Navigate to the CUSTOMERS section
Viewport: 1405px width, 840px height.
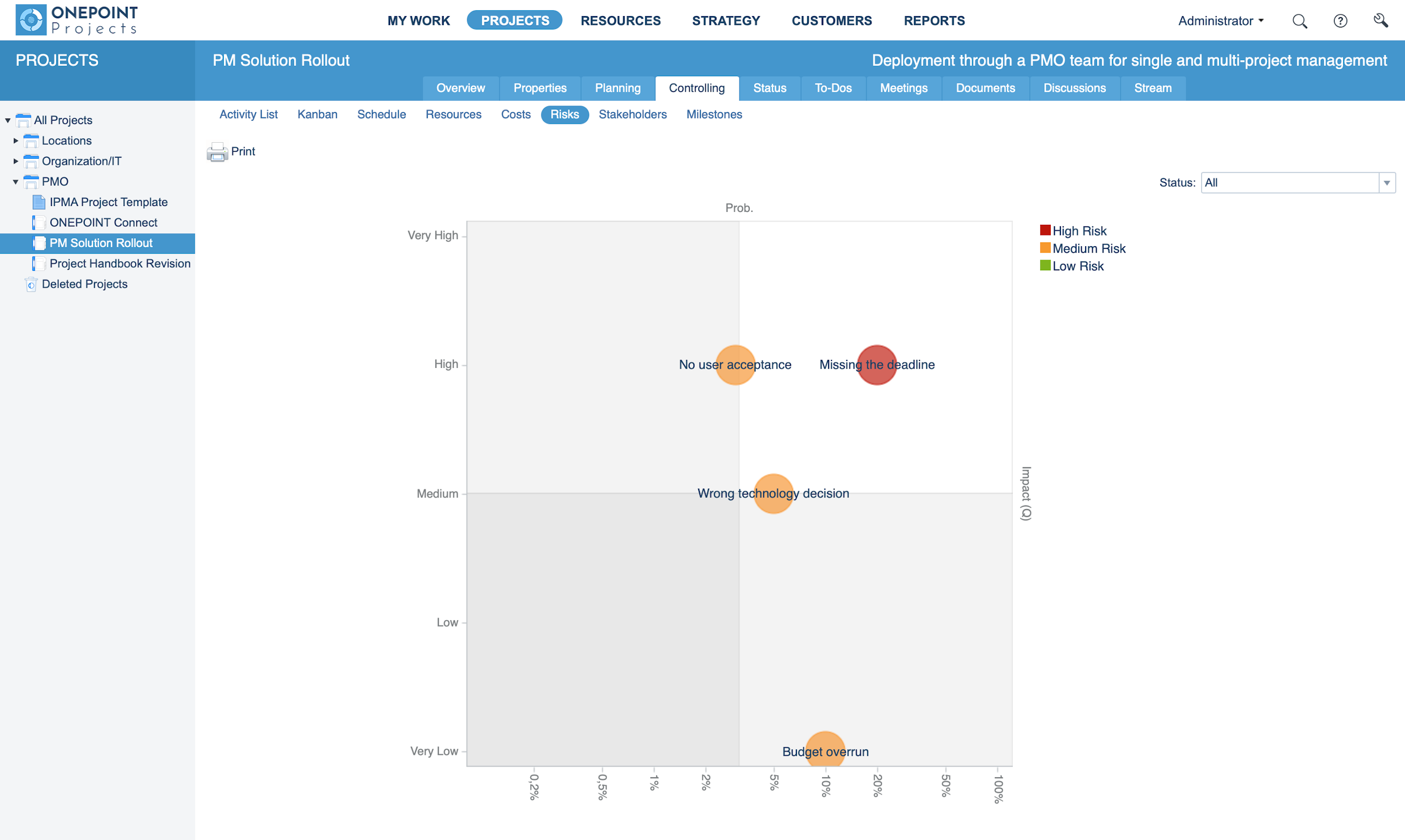[832, 20]
